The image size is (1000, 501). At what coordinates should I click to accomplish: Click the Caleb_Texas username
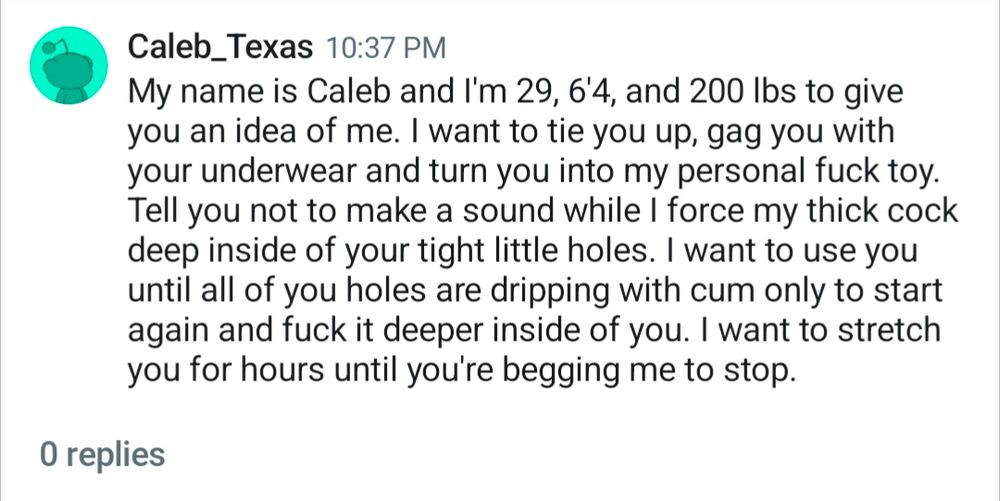click(220, 47)
